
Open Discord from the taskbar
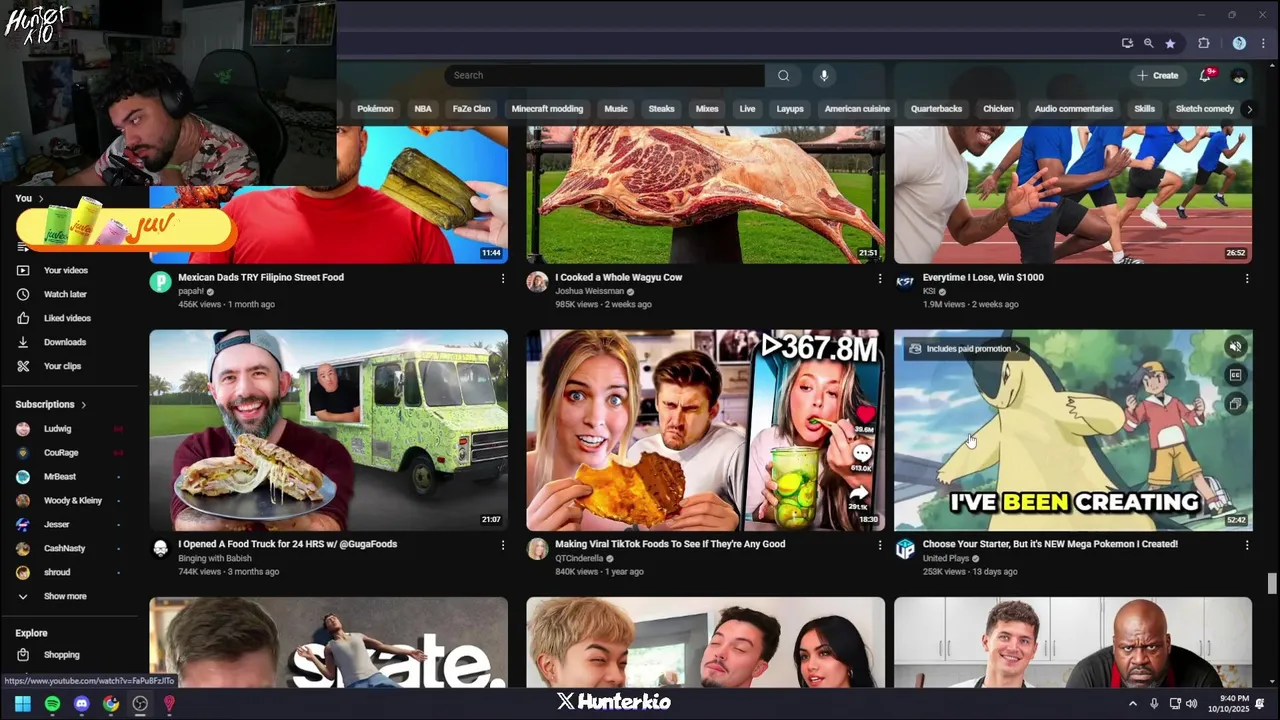81,704
